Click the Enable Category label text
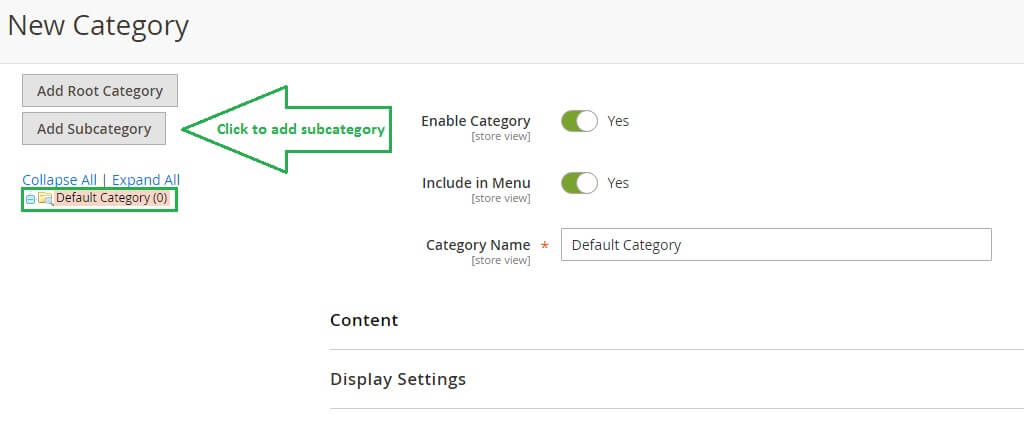The image size is (1024, 426). pos(475,121)
